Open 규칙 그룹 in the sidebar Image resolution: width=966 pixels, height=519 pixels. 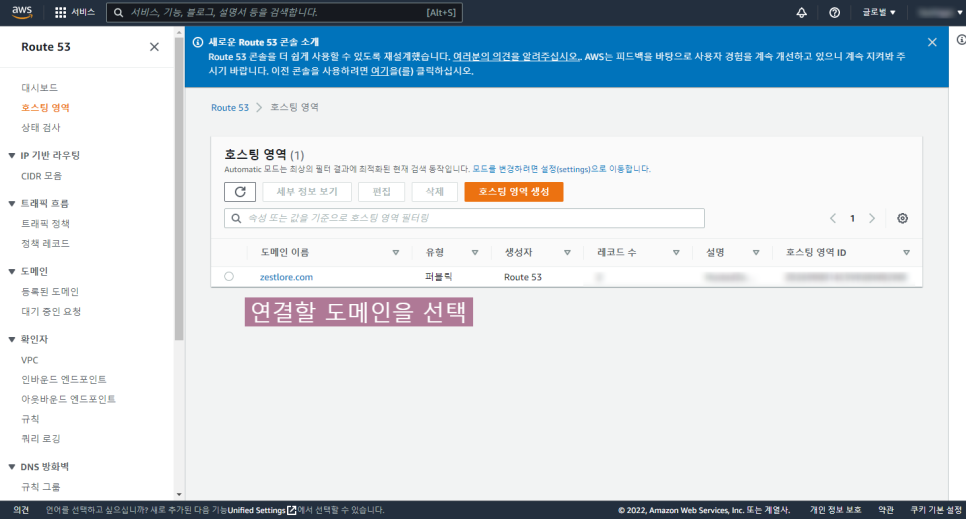point(41,487)
